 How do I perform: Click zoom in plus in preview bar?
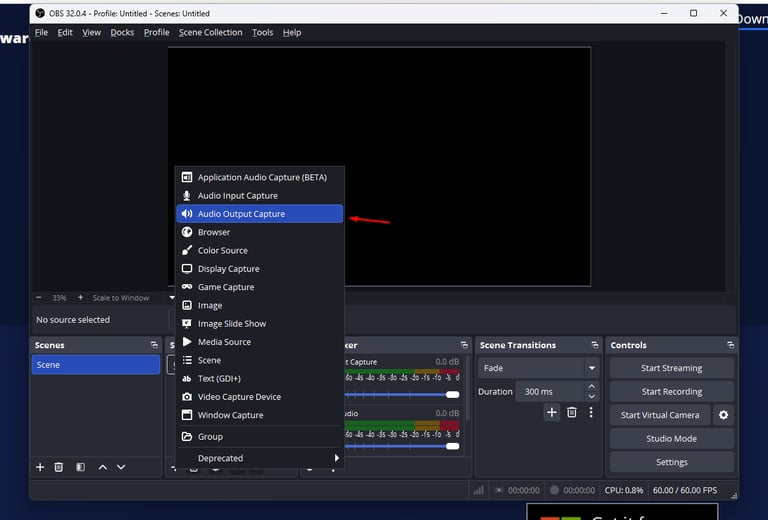point(80,298)
